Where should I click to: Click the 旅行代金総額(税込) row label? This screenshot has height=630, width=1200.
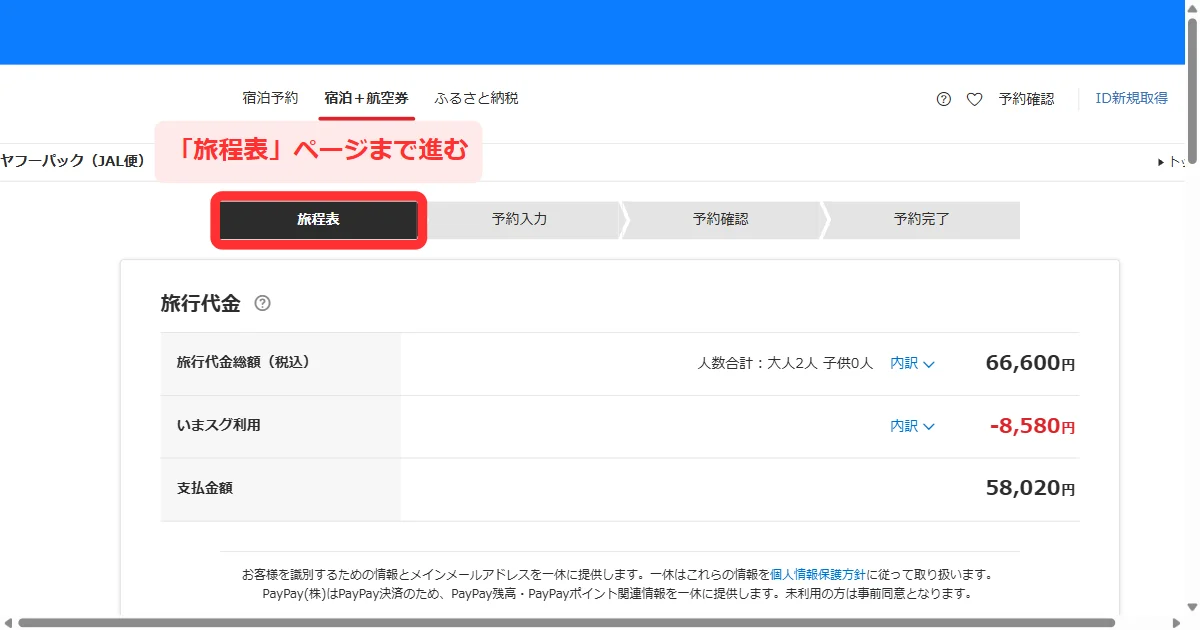tap(243, 362)
